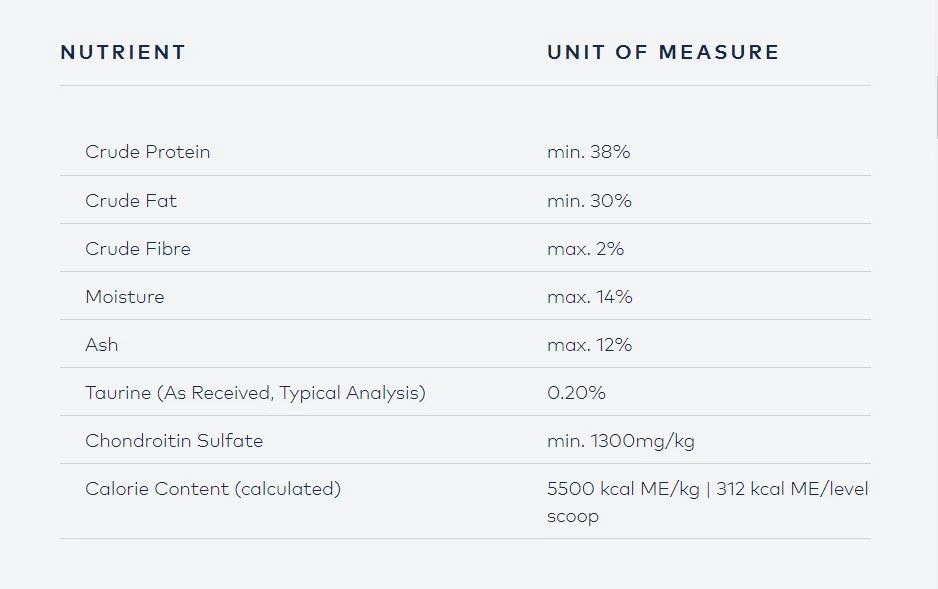Click the 0.20% taurine value
This screenshot has width=938, height=589.
tap(577, 393)
